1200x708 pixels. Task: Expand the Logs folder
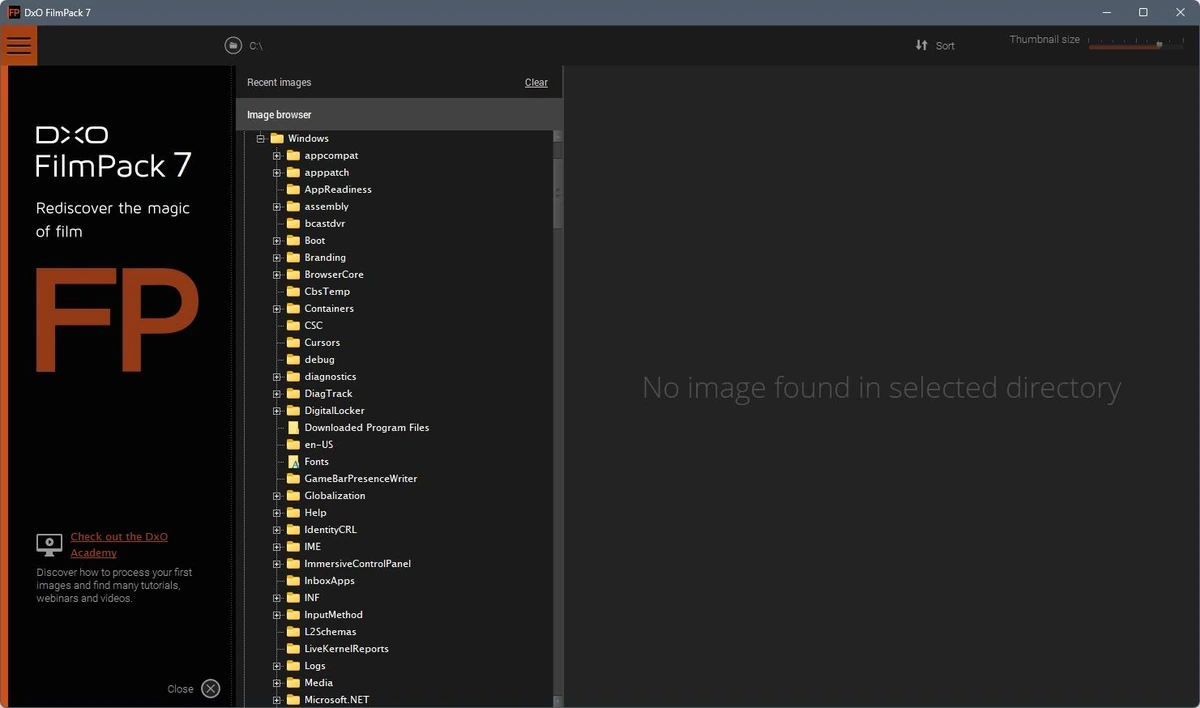click(x=277, y=666)
